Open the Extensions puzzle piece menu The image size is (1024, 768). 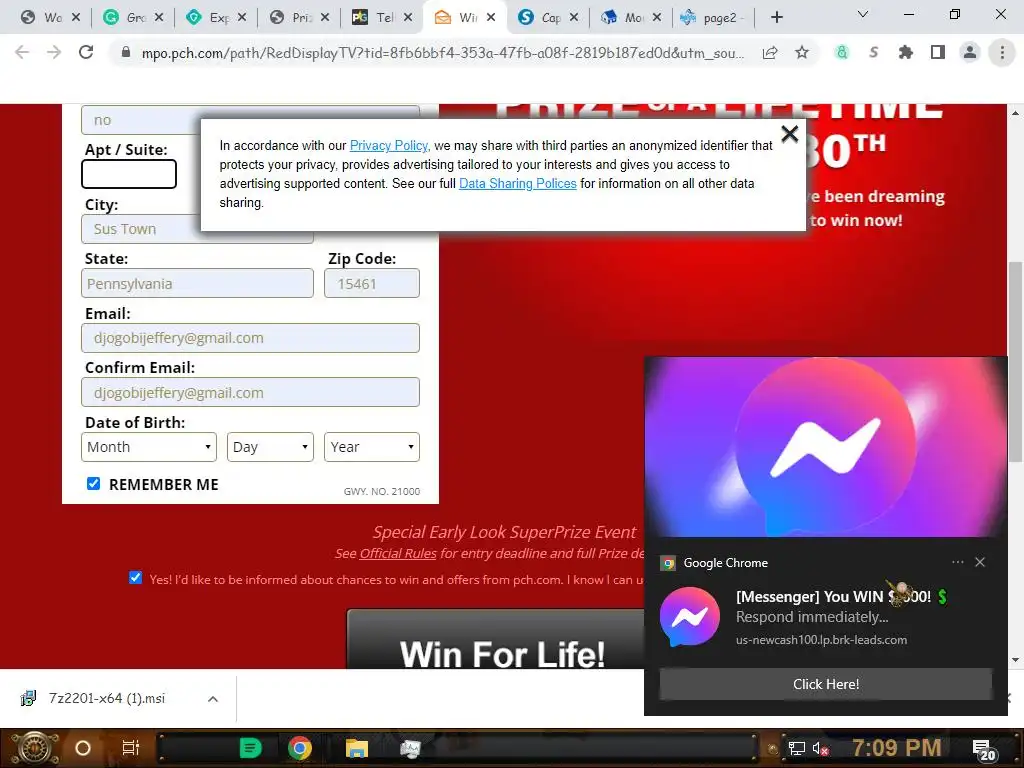[x=906, y=52]
